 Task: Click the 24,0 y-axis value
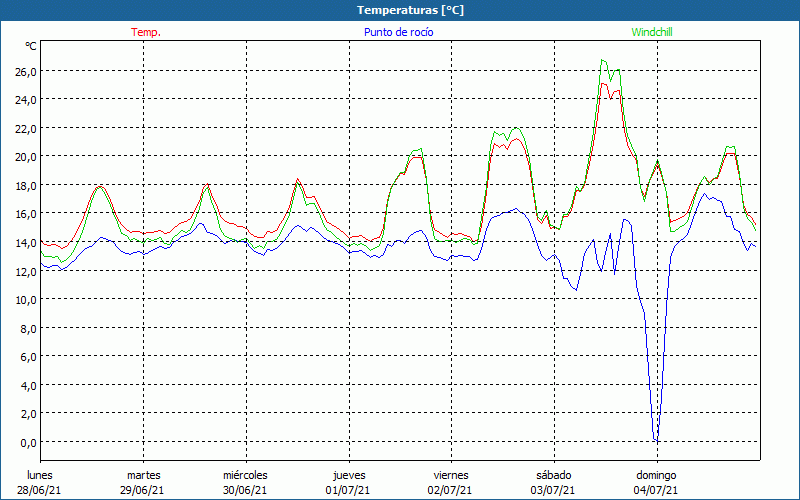coord(26,101)
